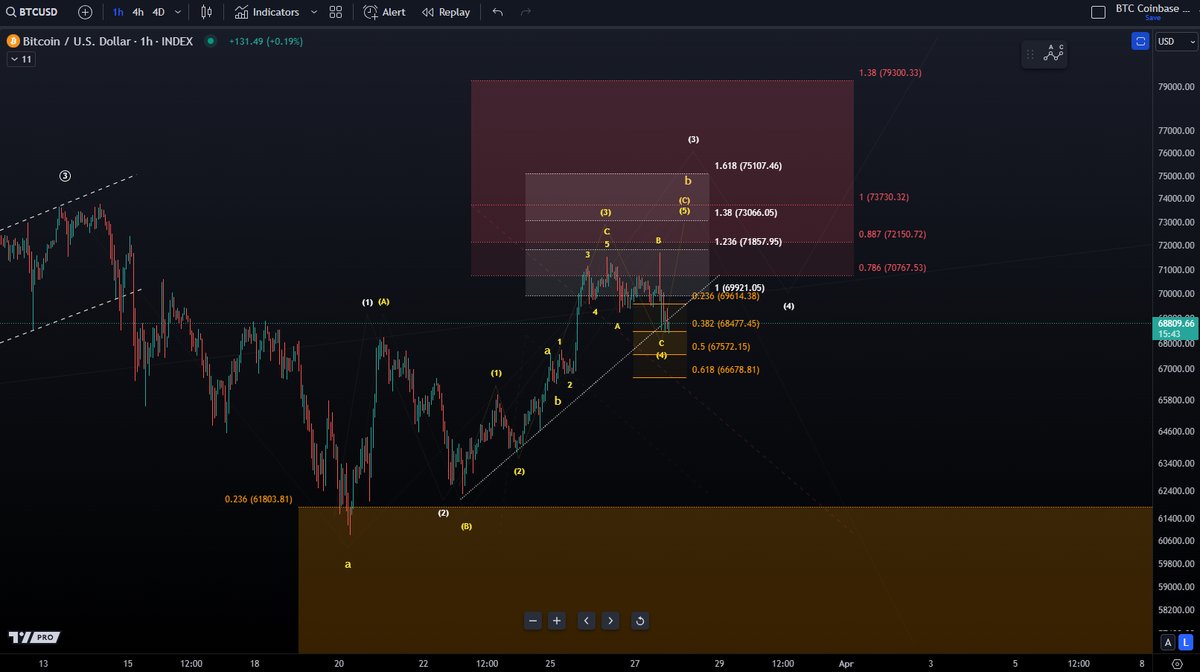Open the layout setup square icon
Viewport: 1200px width, 672px height.
[1097, 12]
